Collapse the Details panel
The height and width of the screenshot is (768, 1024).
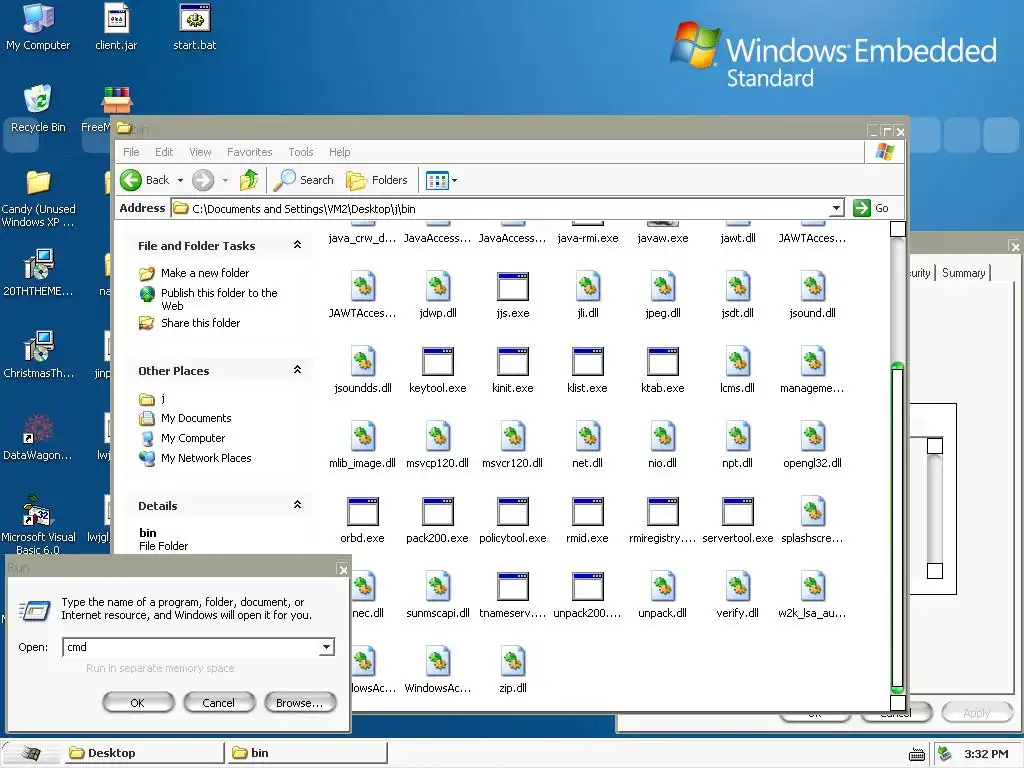(297, 505)
